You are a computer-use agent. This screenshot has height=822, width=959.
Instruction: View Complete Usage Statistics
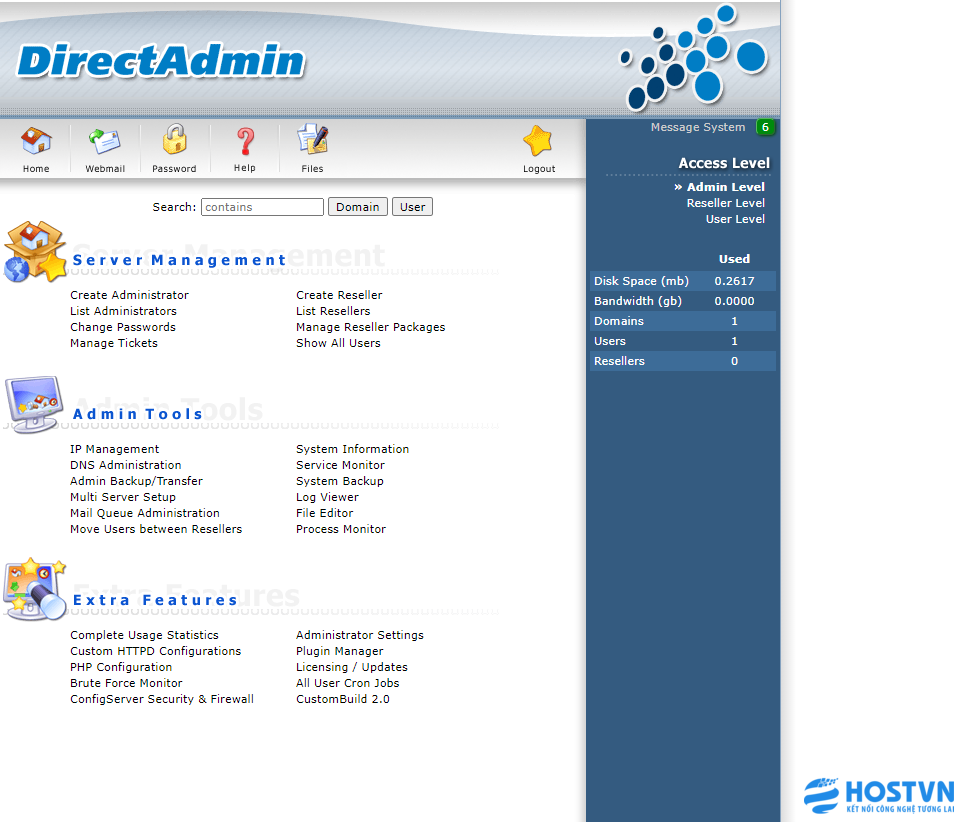pos(144,635)
